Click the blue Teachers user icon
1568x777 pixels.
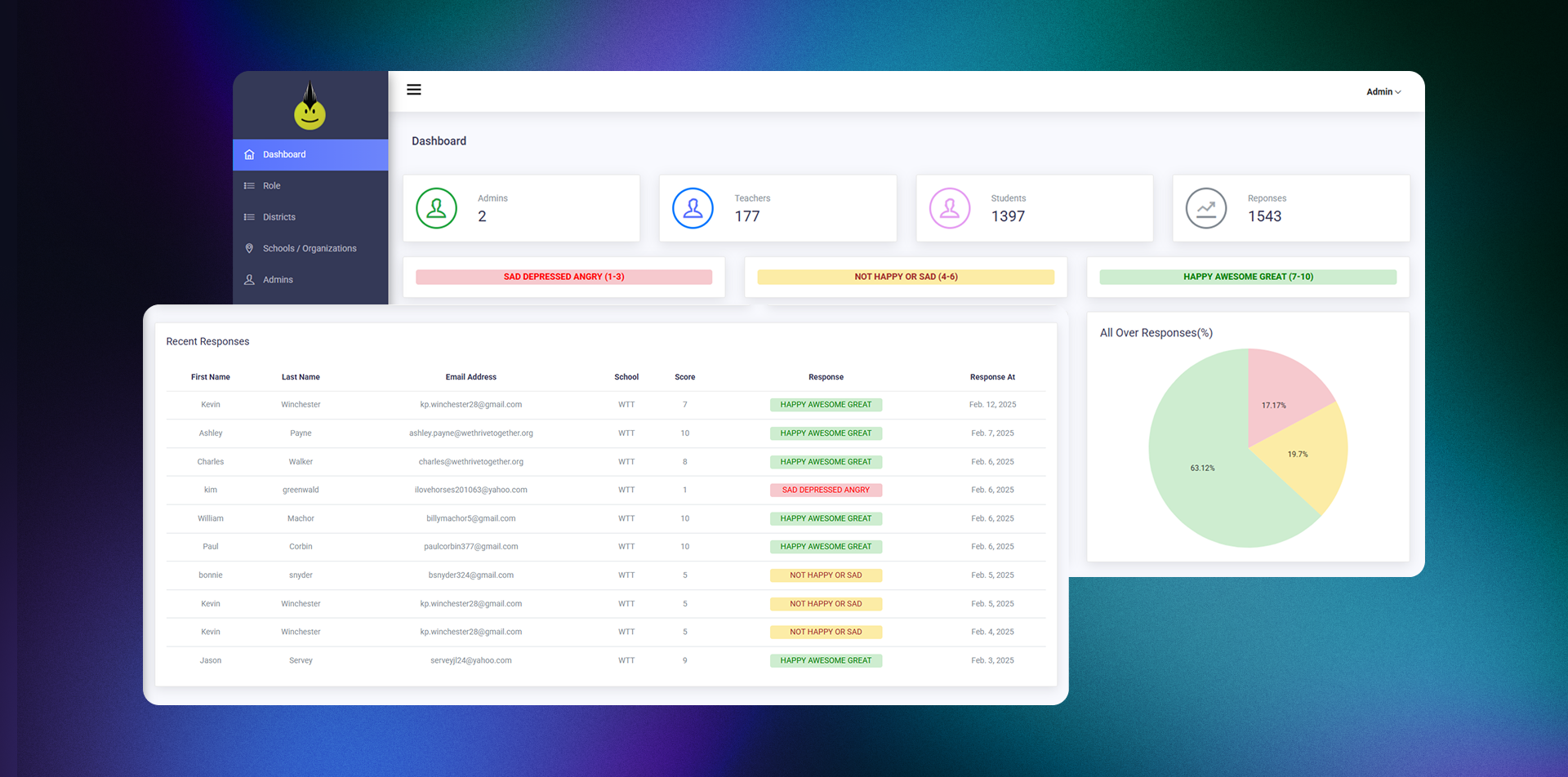[x=693, y=208]
